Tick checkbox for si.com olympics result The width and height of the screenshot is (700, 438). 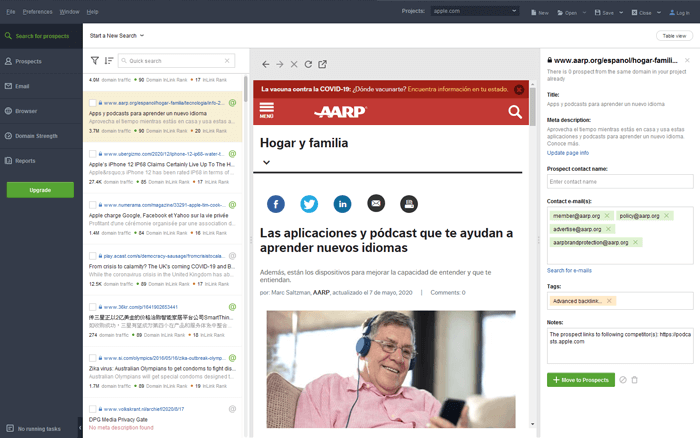92,358
